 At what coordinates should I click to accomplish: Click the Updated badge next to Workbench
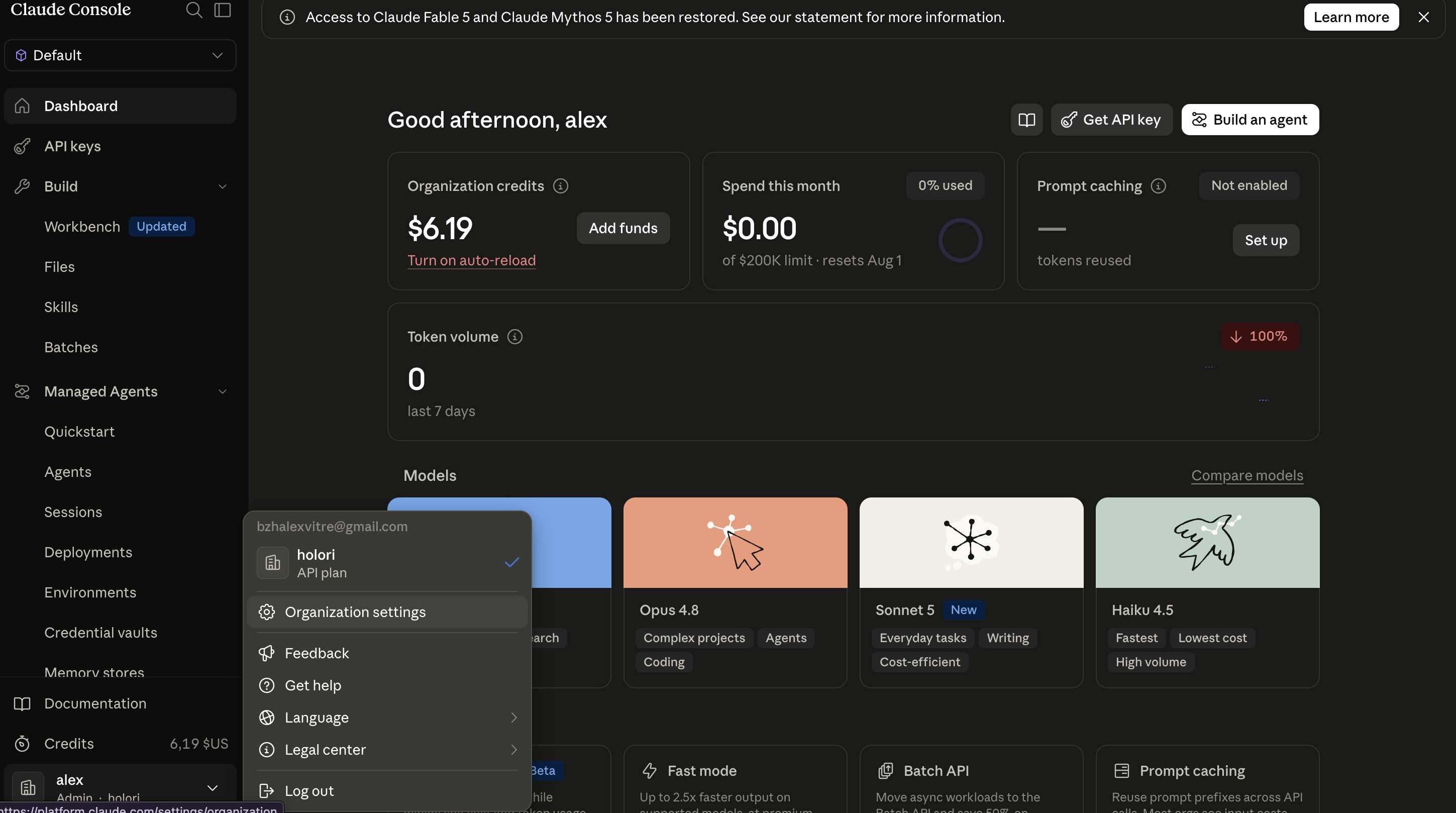click(161, 226)
